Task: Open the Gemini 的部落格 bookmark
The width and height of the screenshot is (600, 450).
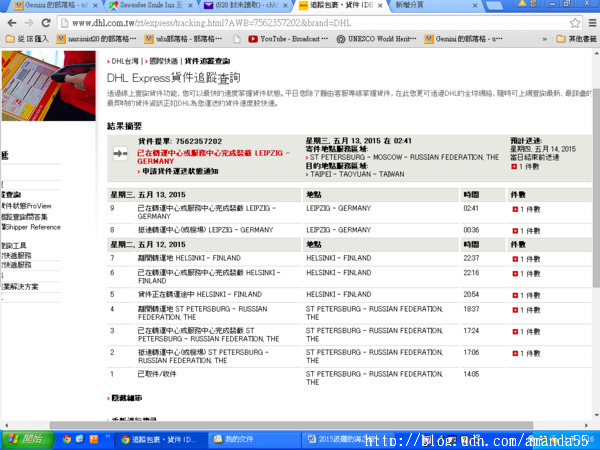Action: point(464,39)
